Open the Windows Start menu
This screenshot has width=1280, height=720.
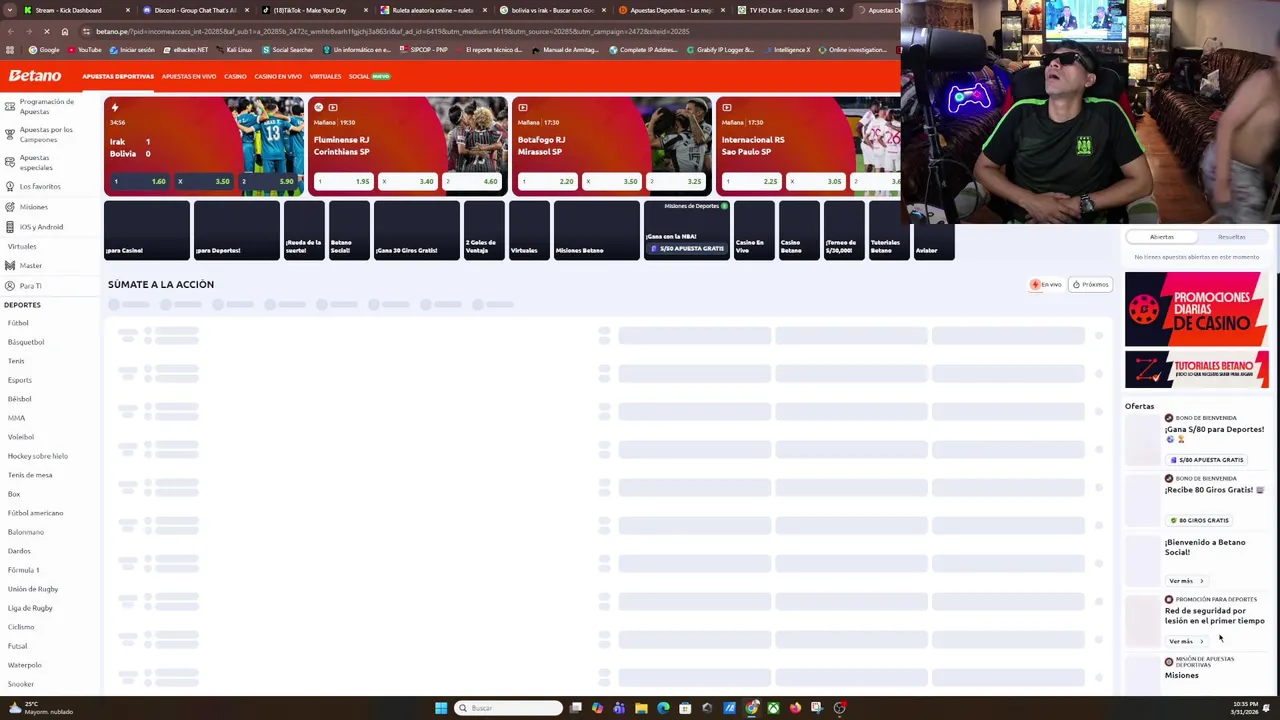tap(441, 708)
